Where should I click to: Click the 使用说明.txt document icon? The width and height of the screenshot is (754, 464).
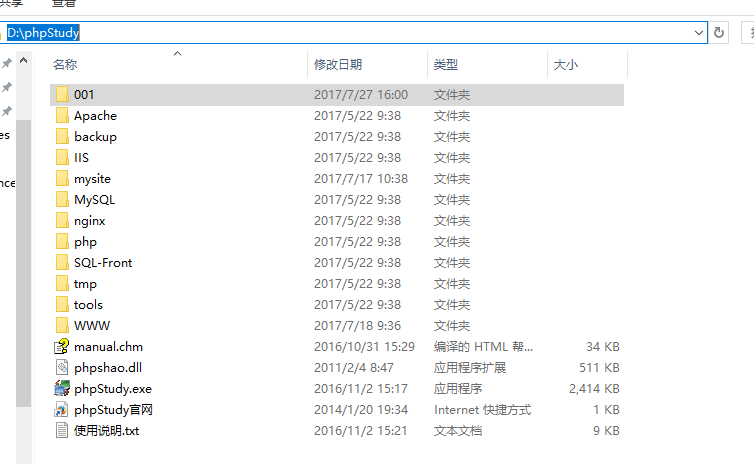pyautogui.click(x=62, y=430)
